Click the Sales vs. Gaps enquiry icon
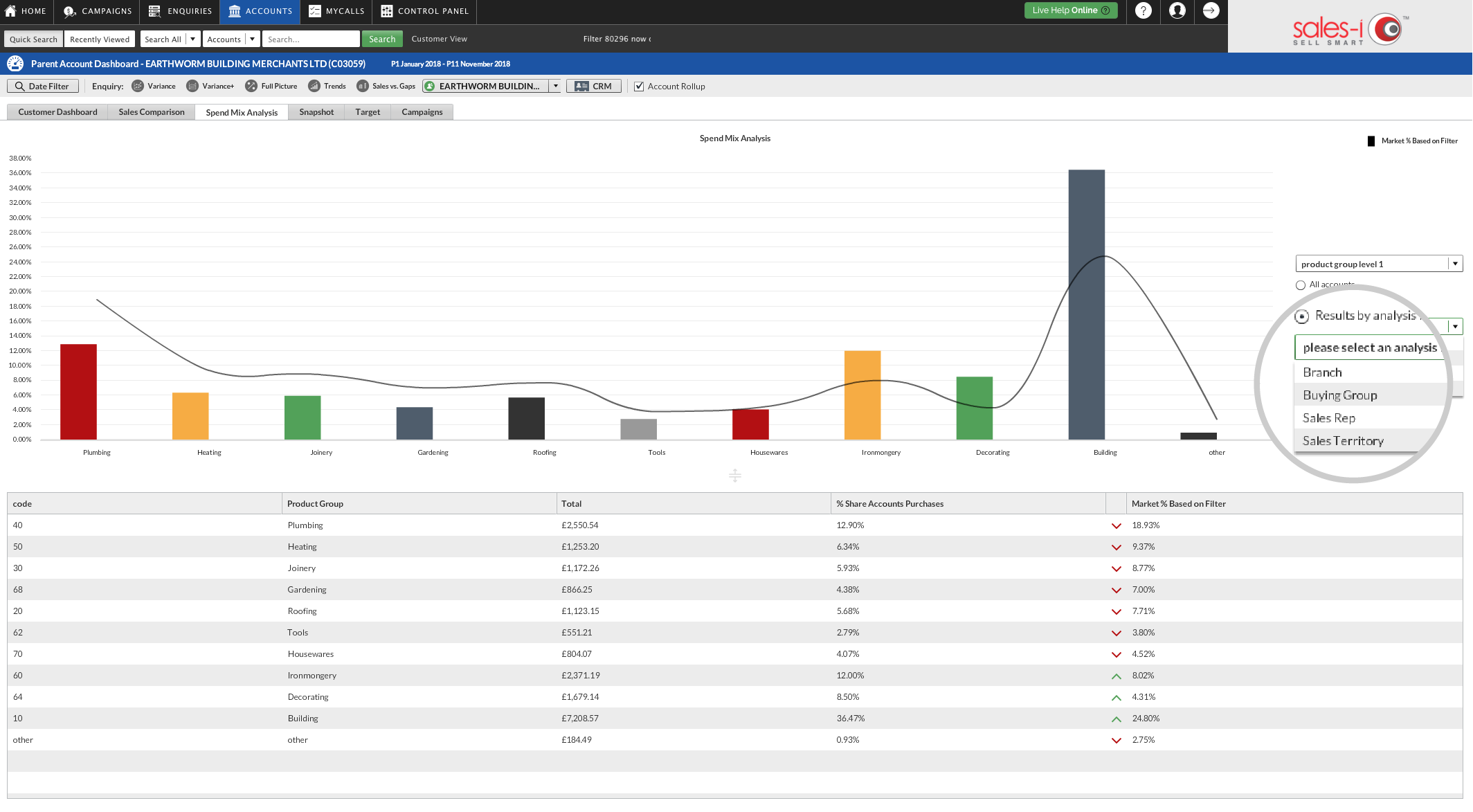This screenshot has width=1473, height=812. coord(362,86)
